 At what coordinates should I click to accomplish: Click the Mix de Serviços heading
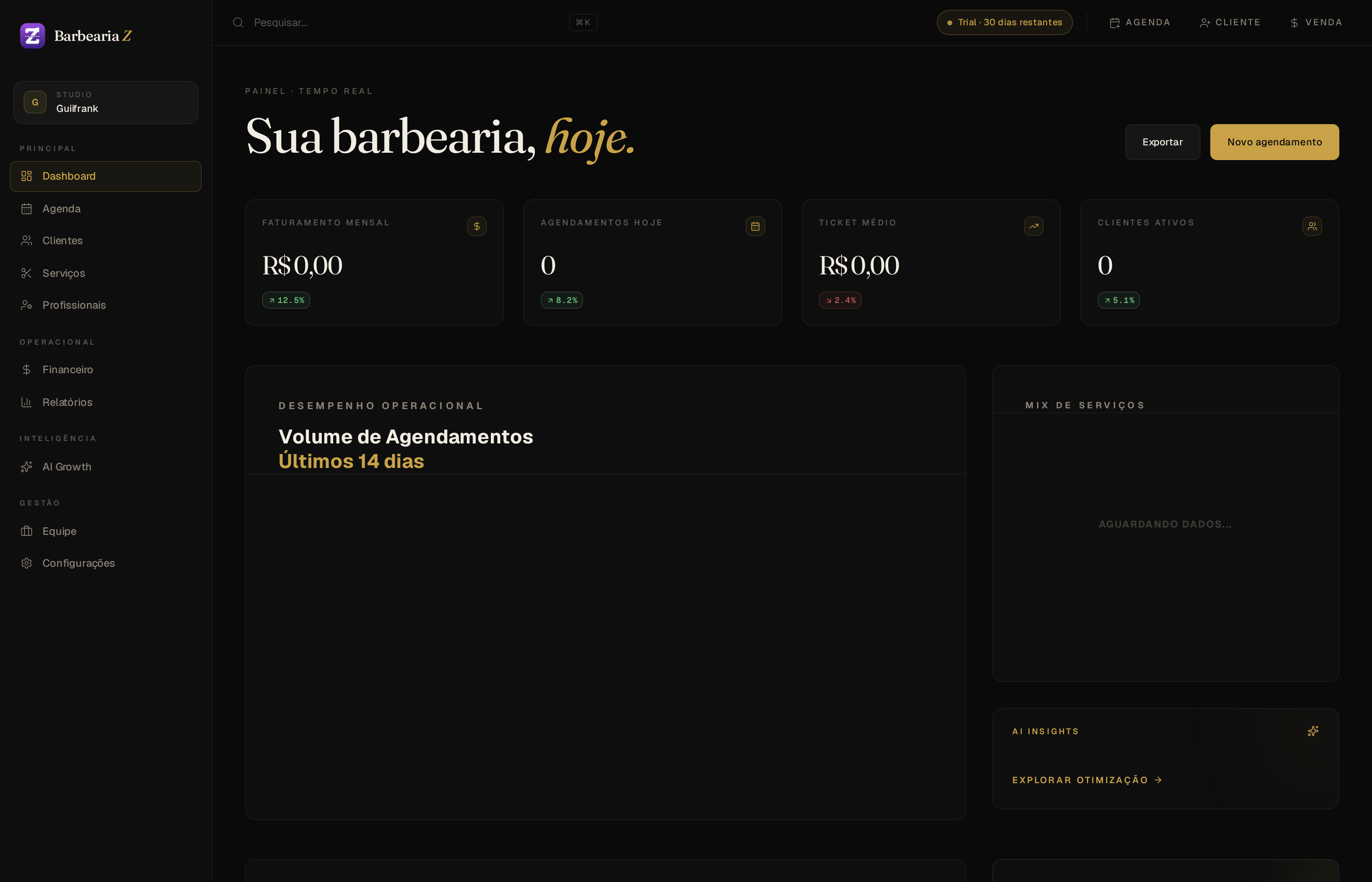click(1085, 405)
